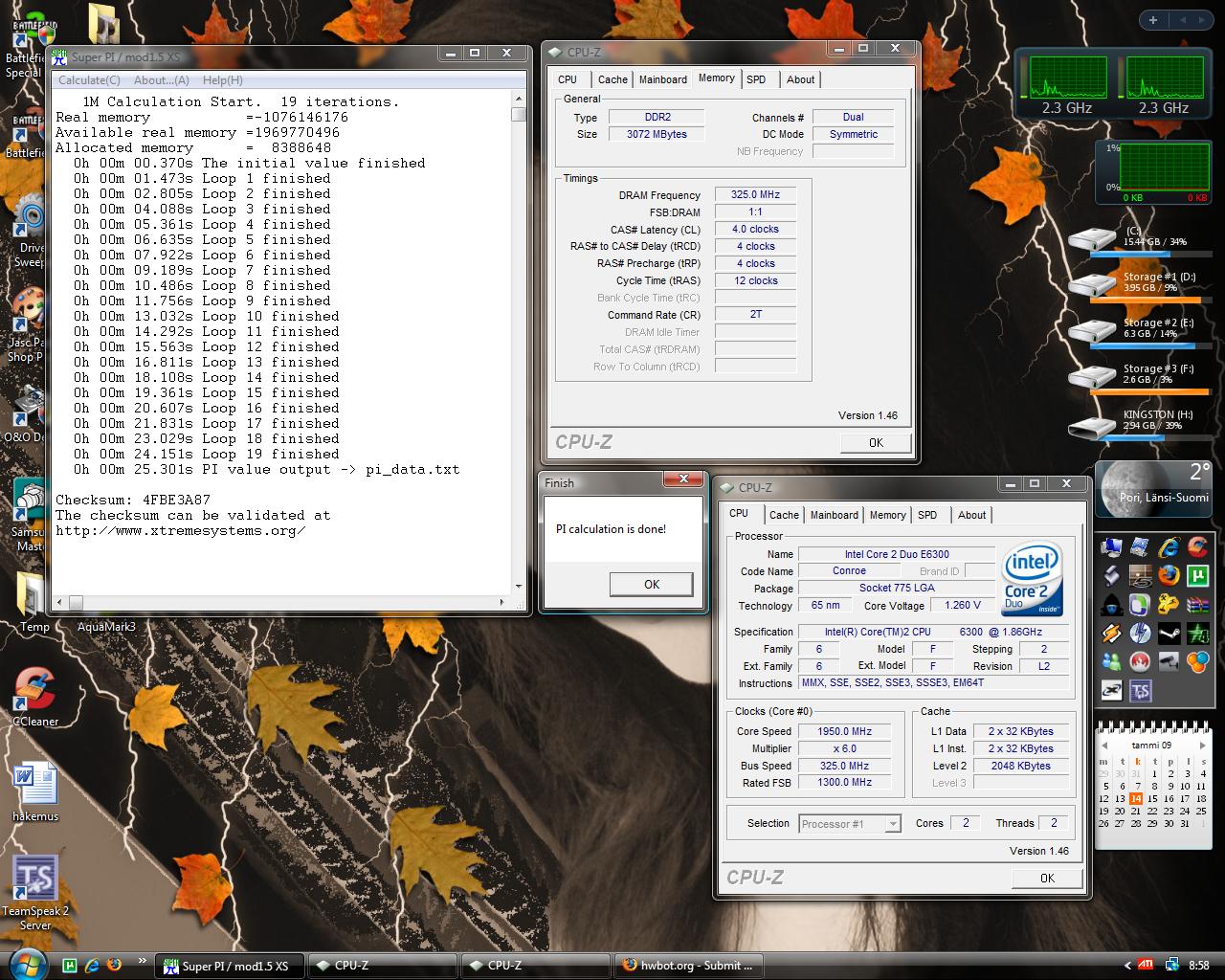Launch TeamSpeak TS icon in sidebar launcher
This screenshot has width=1225, height=980.
(1140, 690)
